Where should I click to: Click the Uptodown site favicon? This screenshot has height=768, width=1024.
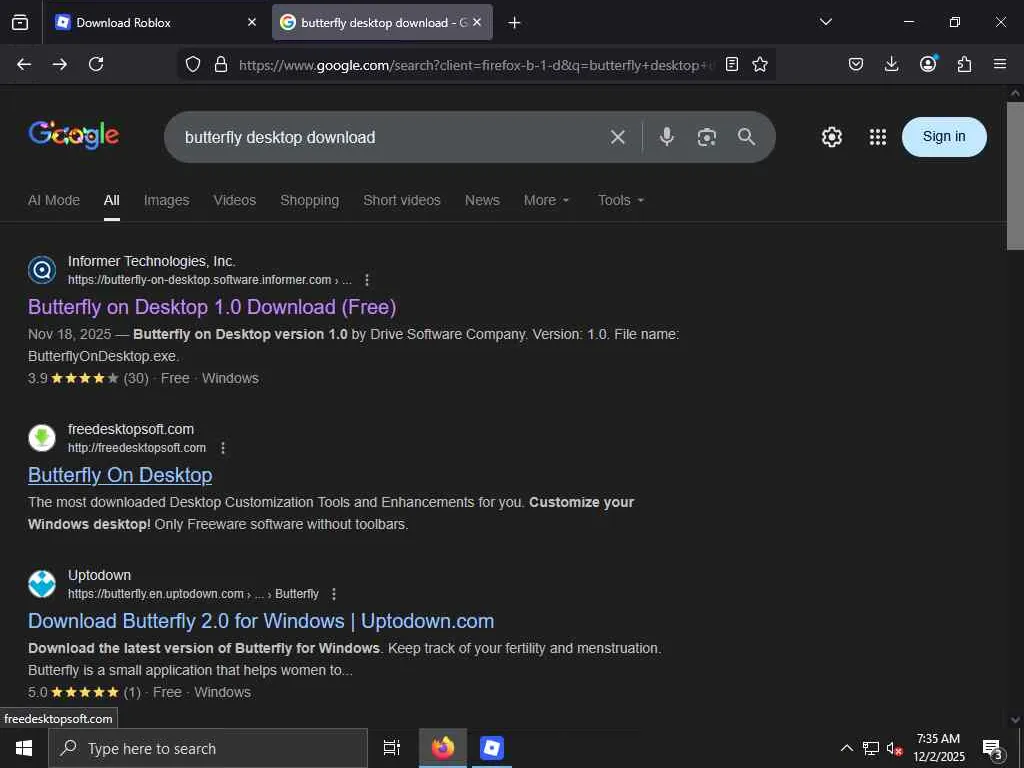[42, 584]
